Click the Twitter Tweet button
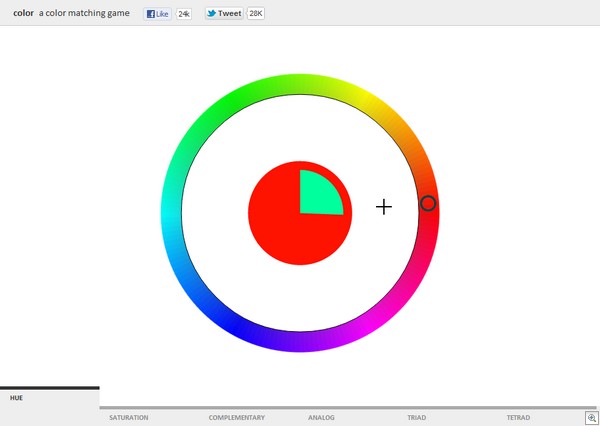This screenshot has width=600, height=426. click(224, 14)
